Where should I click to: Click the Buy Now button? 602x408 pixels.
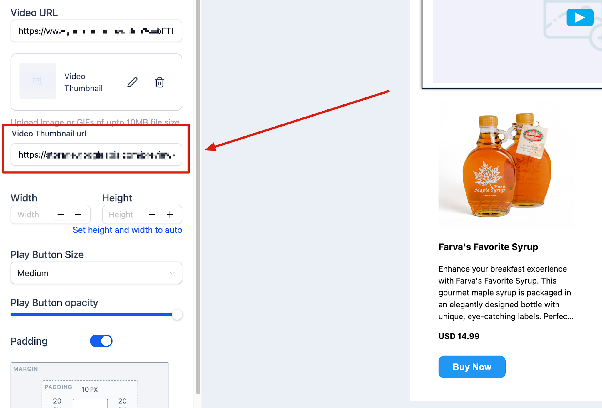pyautogui.click(x=472, y=367)
